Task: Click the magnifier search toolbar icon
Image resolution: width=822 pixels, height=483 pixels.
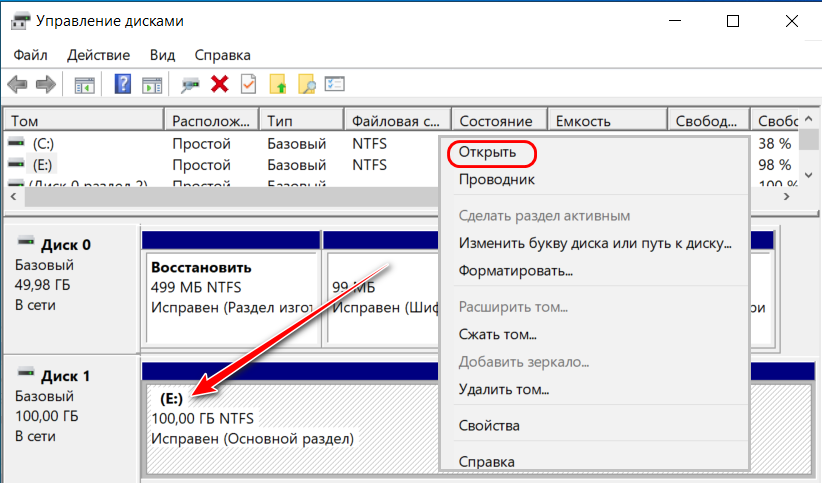Action: pyautogui.click(x=307, y=84)
